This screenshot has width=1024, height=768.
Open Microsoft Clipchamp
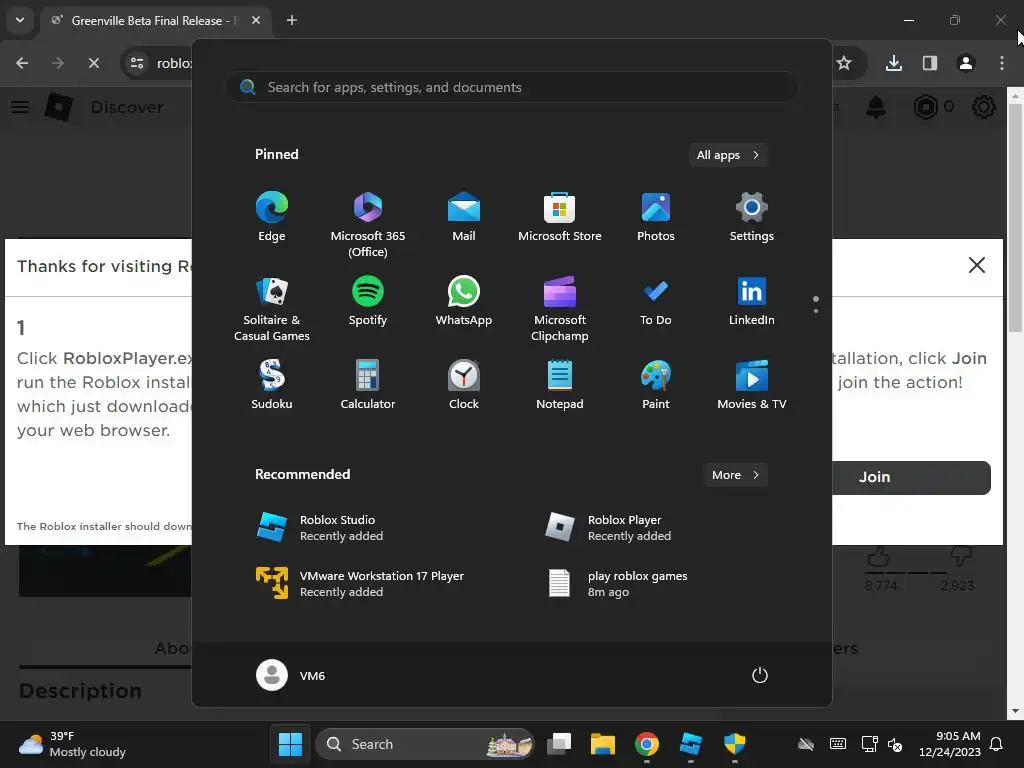[x=560, y=308]
